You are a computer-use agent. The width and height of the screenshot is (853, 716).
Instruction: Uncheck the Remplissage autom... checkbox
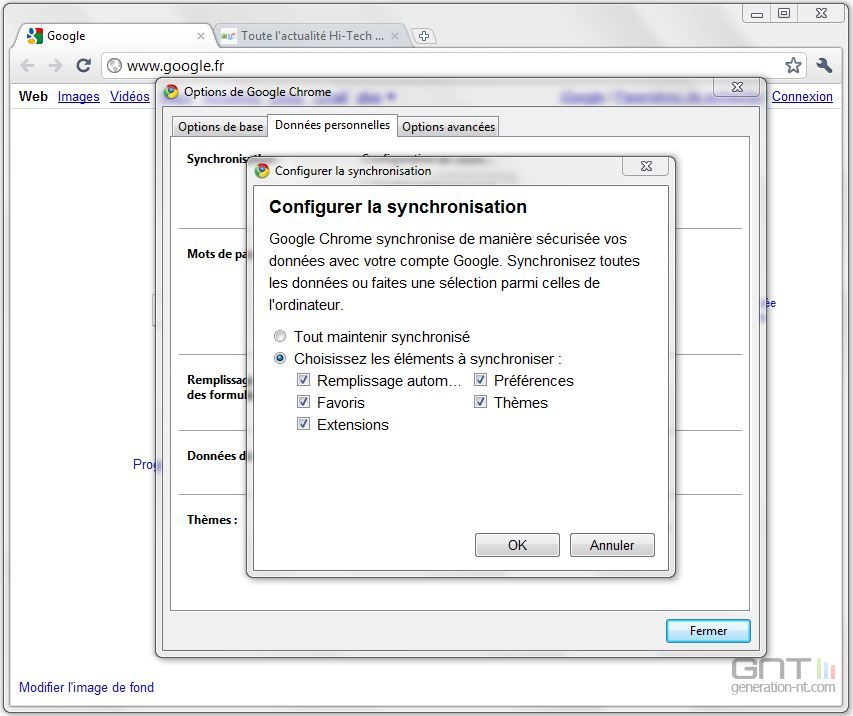(x=303, y=380)
